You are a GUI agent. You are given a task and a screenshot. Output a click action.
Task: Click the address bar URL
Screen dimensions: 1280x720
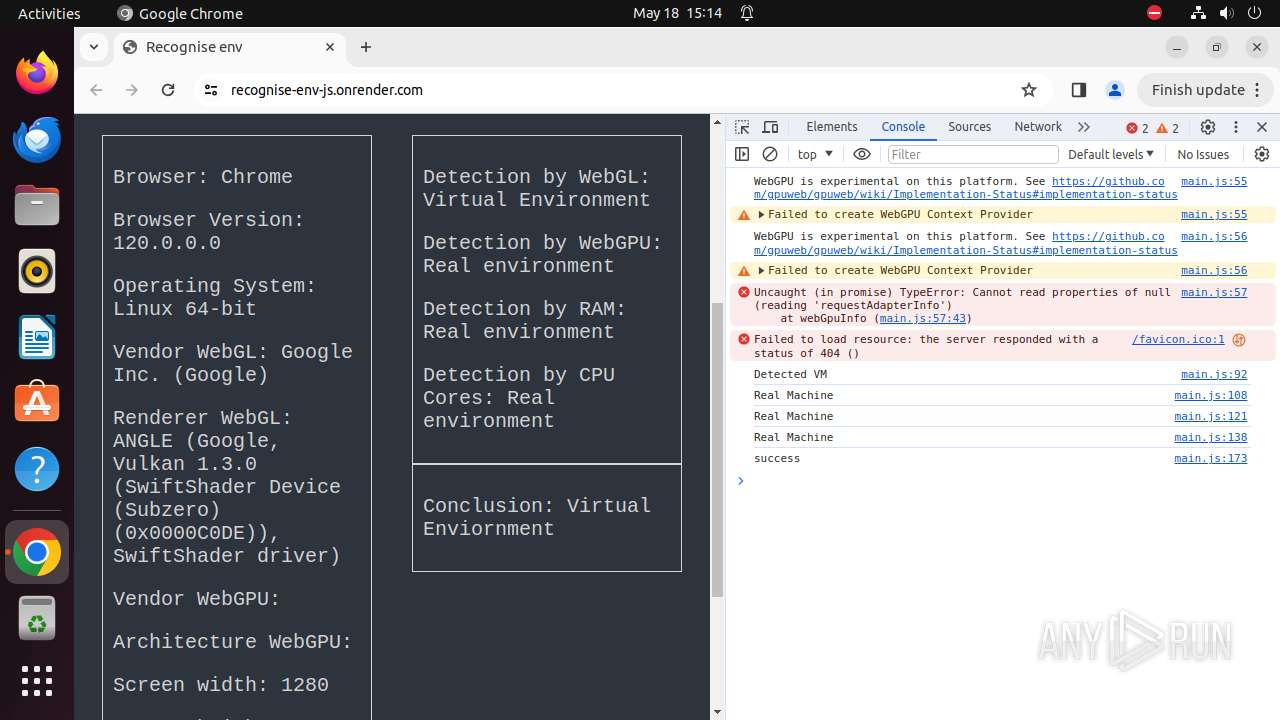(x=327, y=90)
